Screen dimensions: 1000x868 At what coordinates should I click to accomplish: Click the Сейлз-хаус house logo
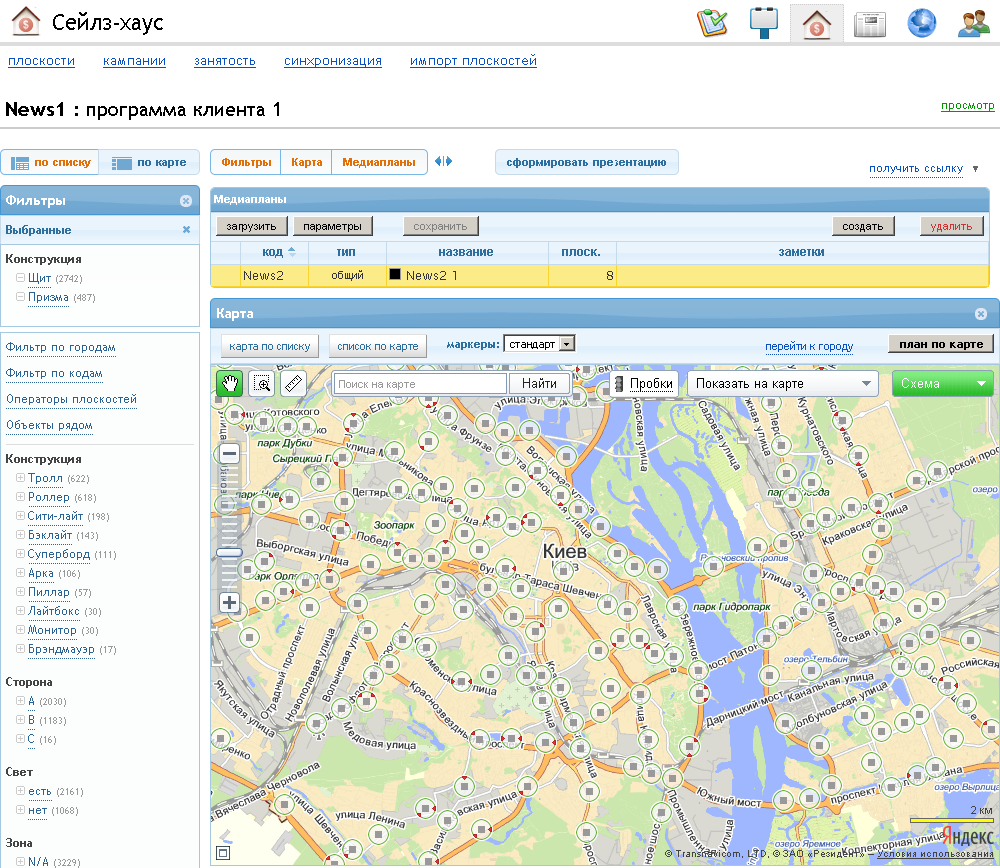(26, 21)
